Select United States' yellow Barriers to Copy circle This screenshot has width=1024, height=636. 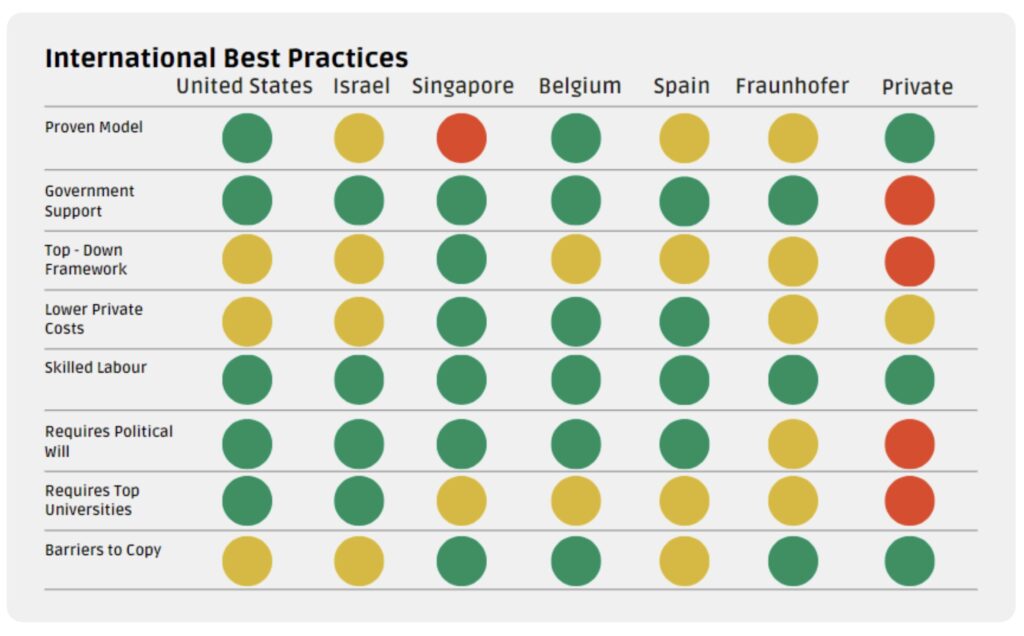pos(247,561)
